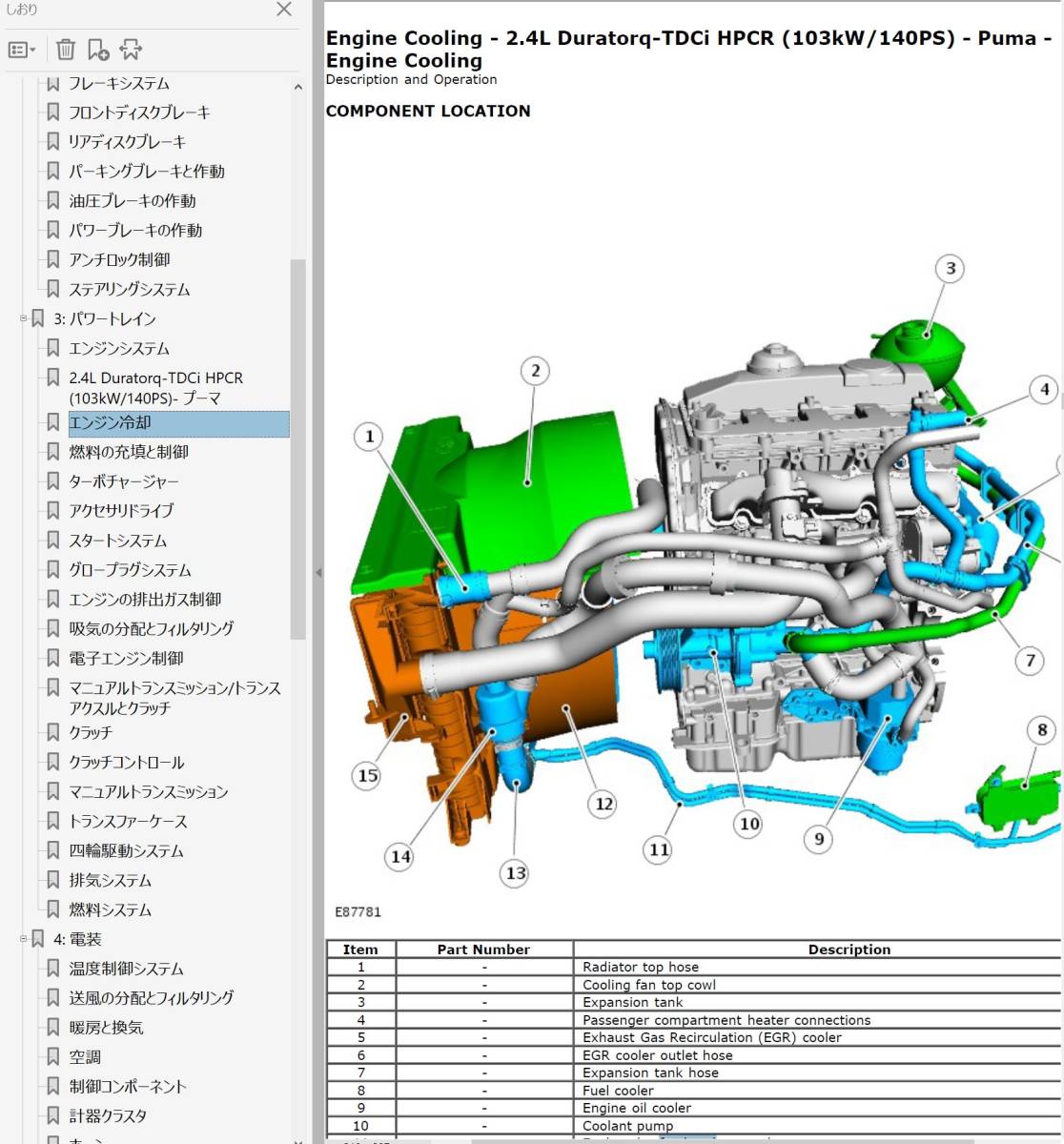
Task: Go to 送風の分配とフィルタリング bookmark
Action: [x=152, y=998]
